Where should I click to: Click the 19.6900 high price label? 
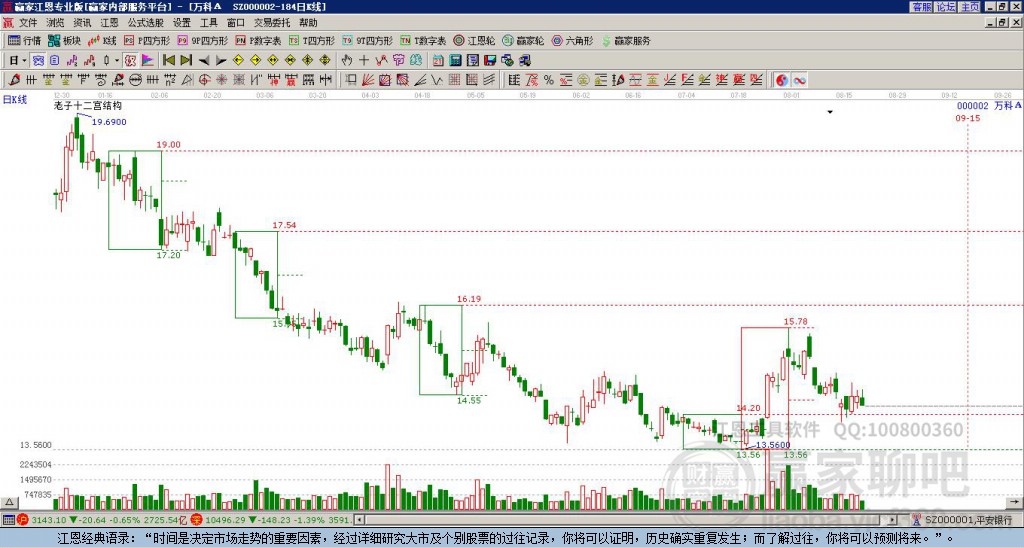pos(109,122)
